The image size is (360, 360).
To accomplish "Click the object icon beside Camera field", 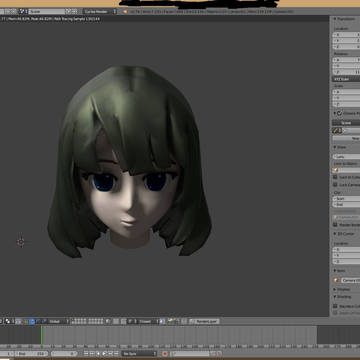I will pos(337,280).
